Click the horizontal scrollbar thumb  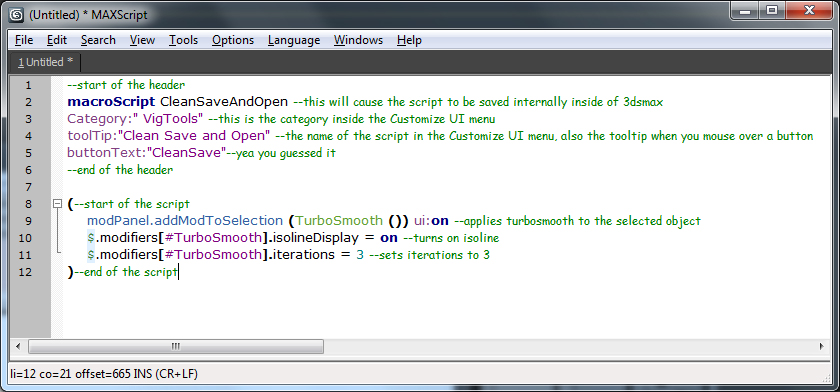click(x=176, y=346)
